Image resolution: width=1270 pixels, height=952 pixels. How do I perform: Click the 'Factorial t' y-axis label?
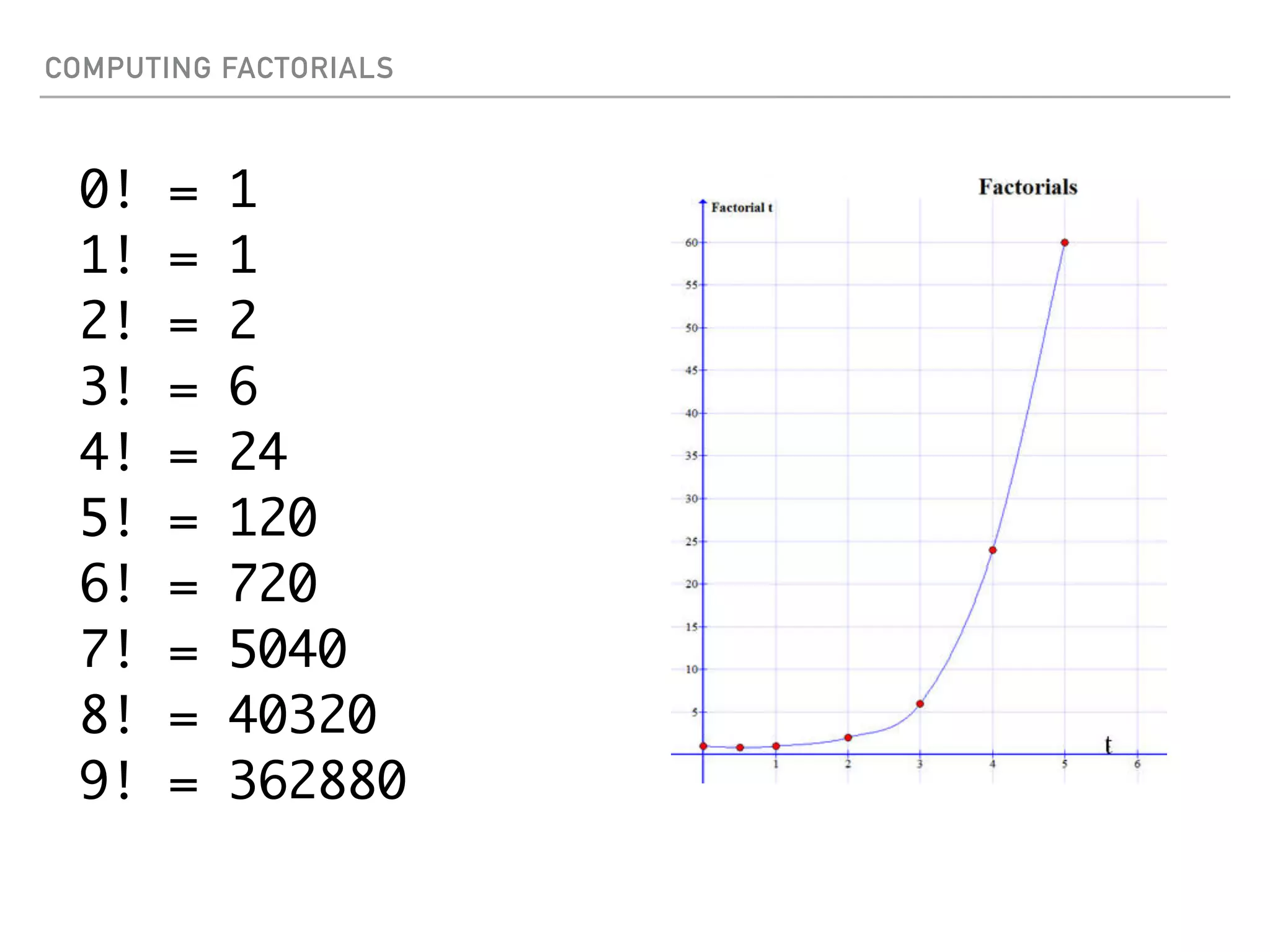tap(742, 208)
